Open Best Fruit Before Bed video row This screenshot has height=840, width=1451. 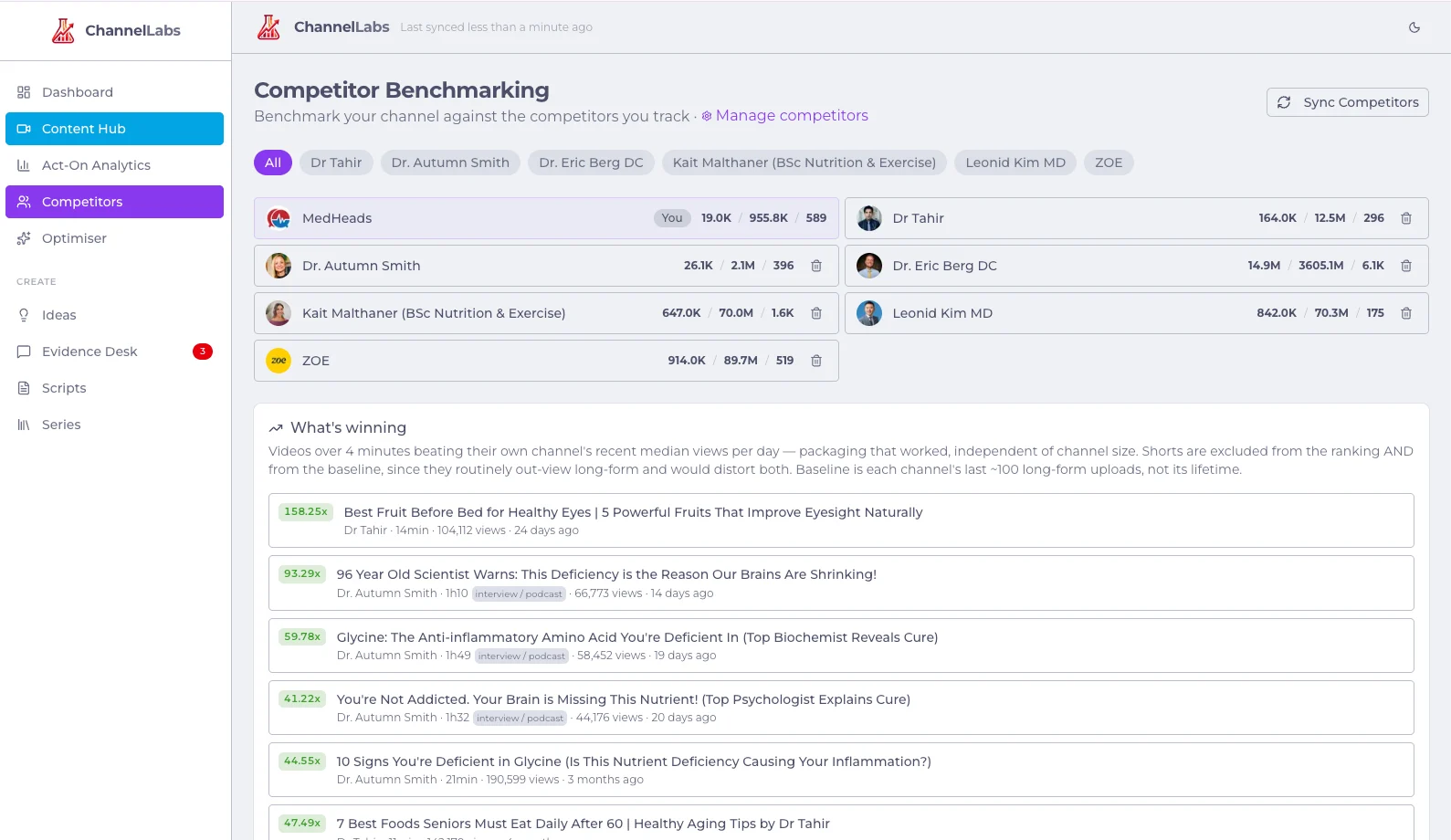coord(841,520)
